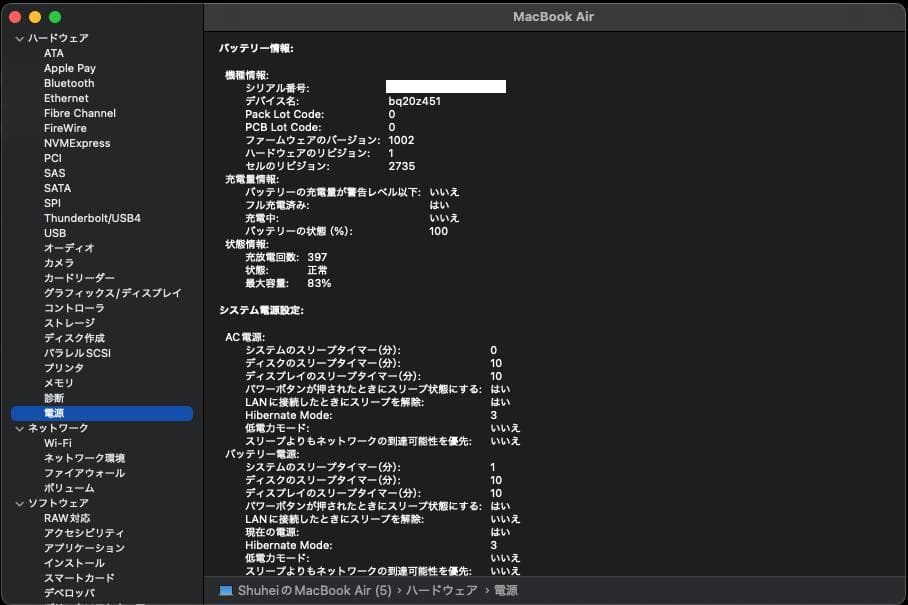The width and height of the screenshot is (908, 605).
Task: Select インストール in the sidebar
Action: [x=74, y=564]
